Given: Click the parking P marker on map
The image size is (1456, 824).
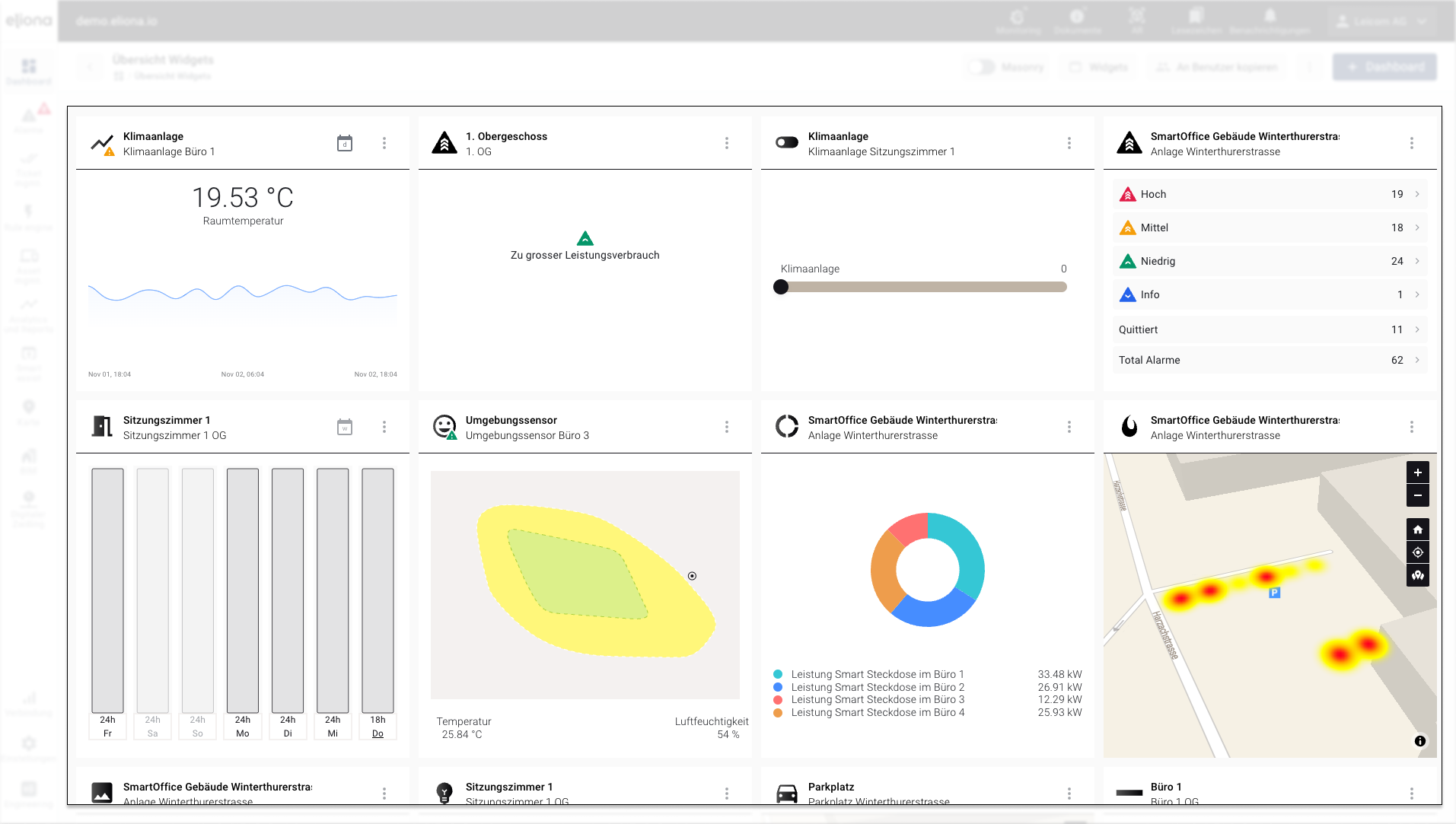Looking at the screenshot, I should point(1275,593).
